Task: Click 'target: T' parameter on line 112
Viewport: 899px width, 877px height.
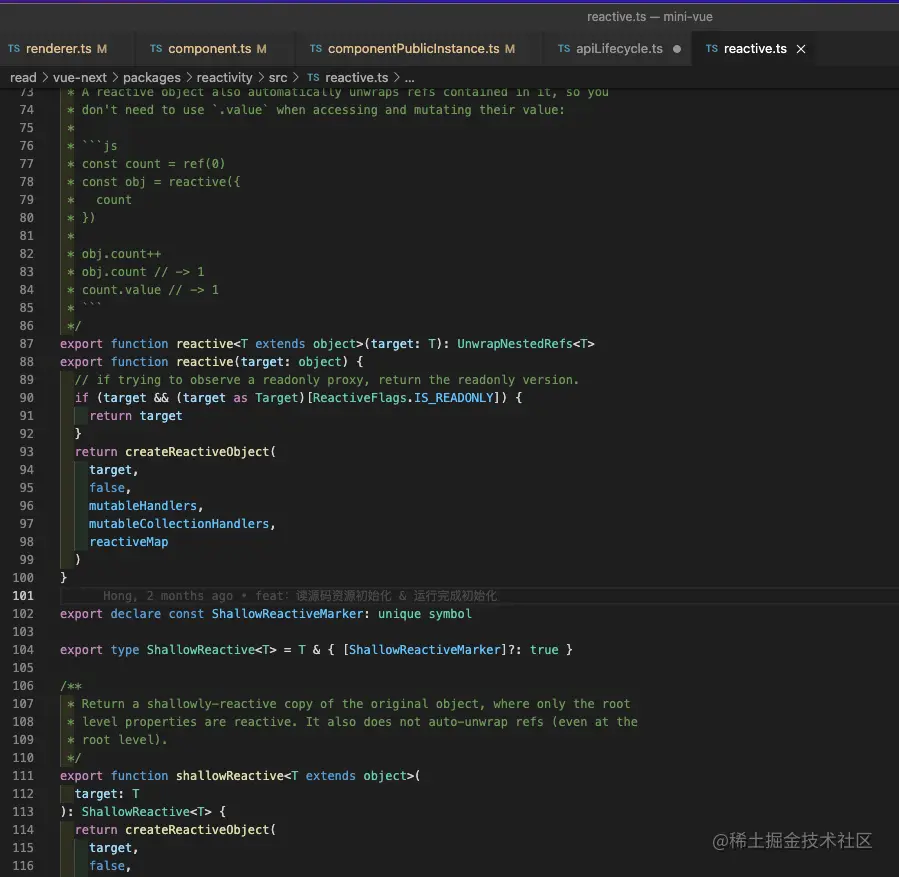Action: (107, 794)
